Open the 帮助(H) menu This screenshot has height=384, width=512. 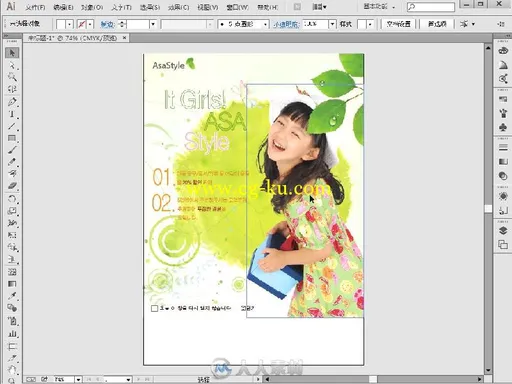tap(268, 7)
